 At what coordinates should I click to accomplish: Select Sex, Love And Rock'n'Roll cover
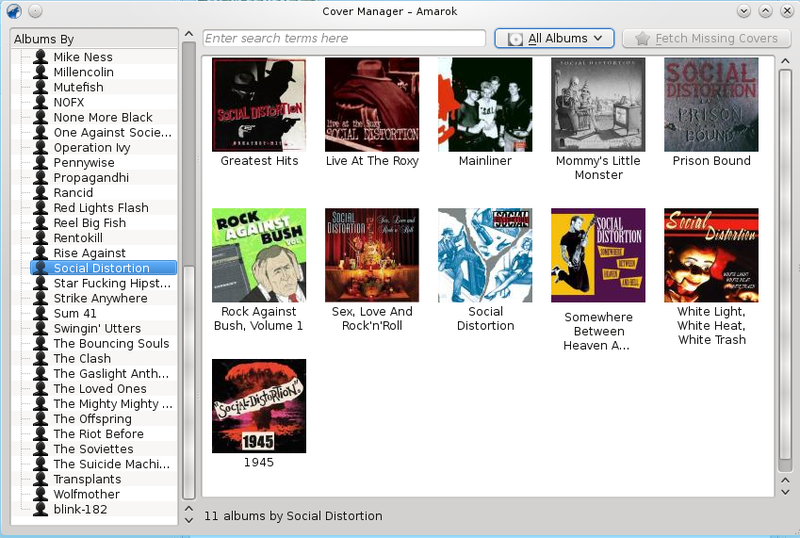point(372,255)
